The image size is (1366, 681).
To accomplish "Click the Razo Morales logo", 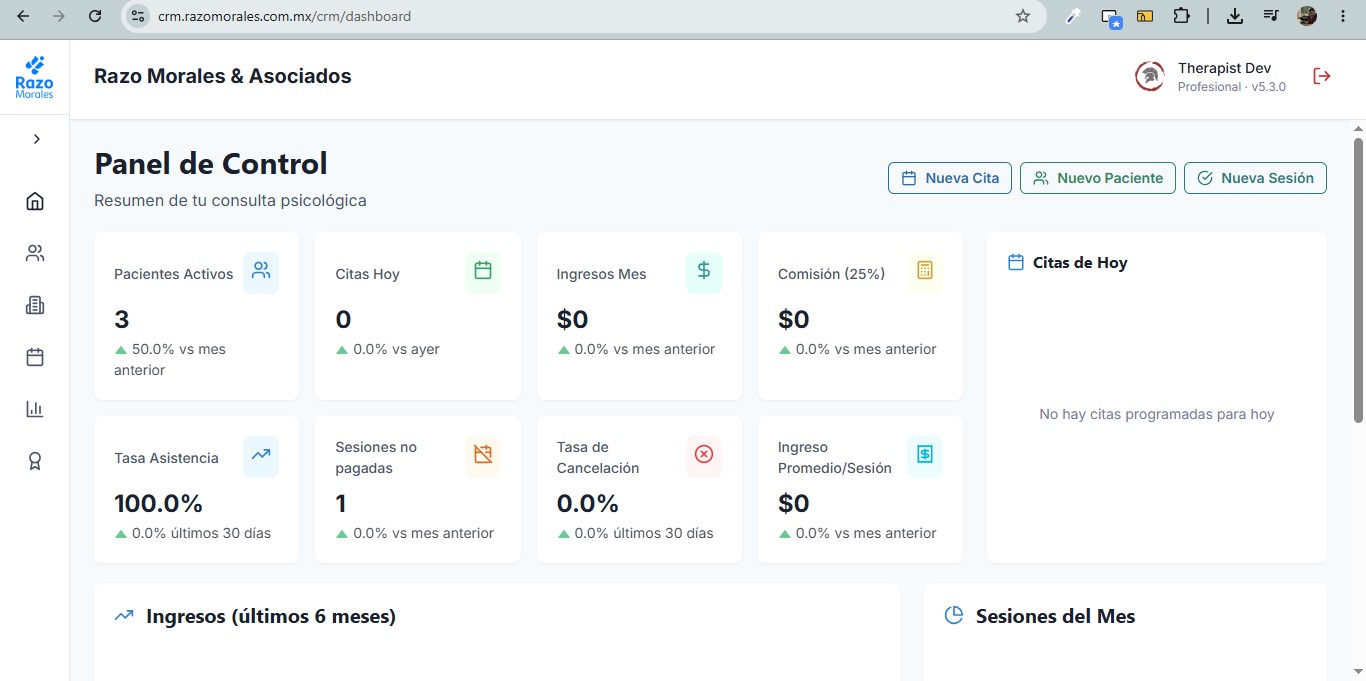I will (x=35, y=77).
